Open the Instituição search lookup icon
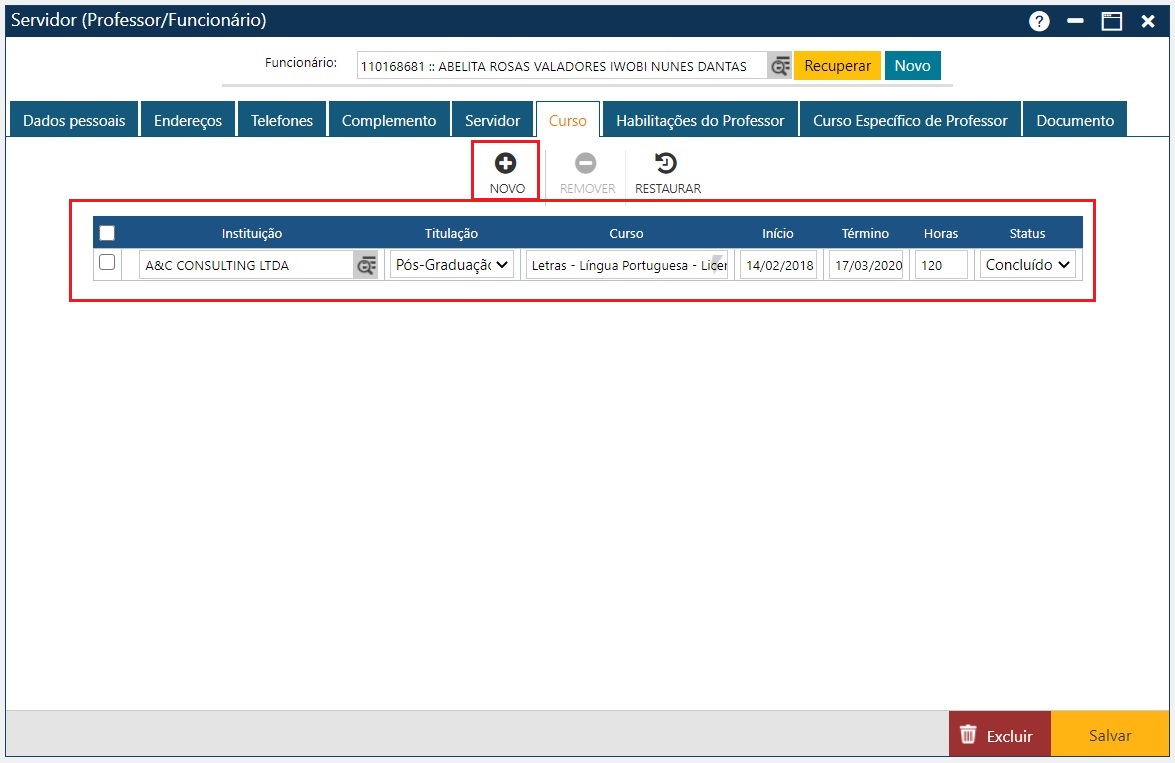The image size is (1175, 763). click(366, 265)
